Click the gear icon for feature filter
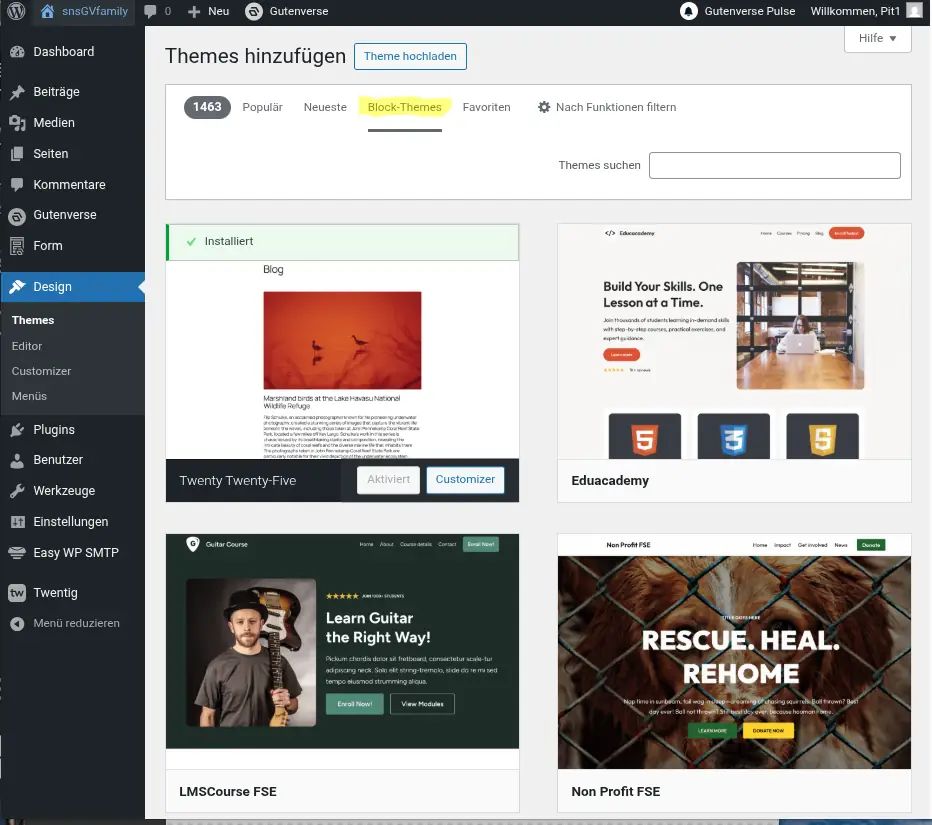The image size is (932, 825). pyautogui.click(x=544, y=107)
